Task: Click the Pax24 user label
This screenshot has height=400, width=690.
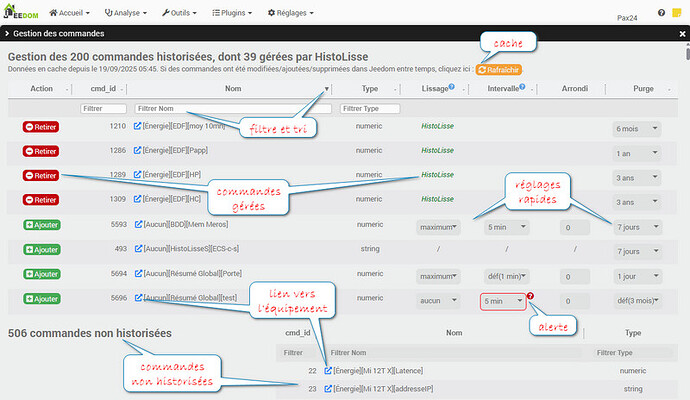Action: tap(627, 18)
